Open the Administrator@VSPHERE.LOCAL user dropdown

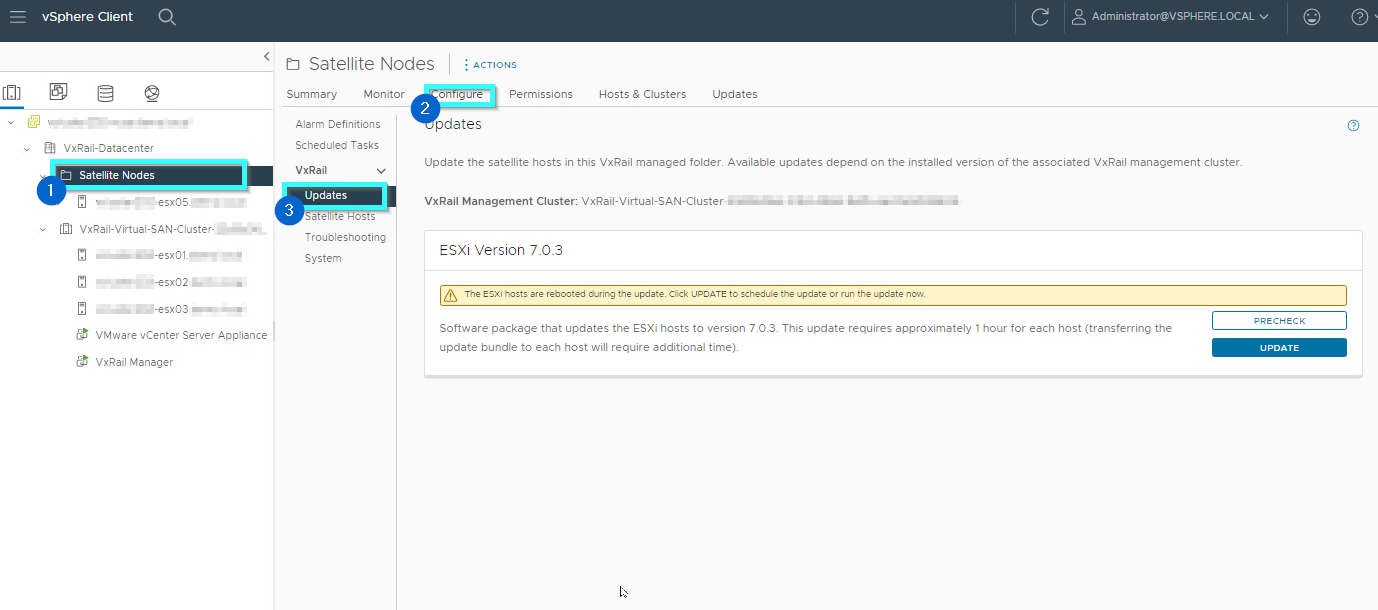click(x=1171, y=17)
